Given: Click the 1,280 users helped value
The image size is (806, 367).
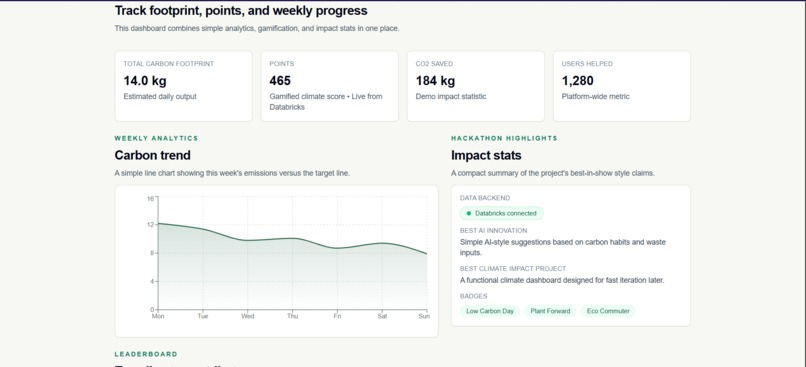Looking at the screenshot, I should point(577,81).
